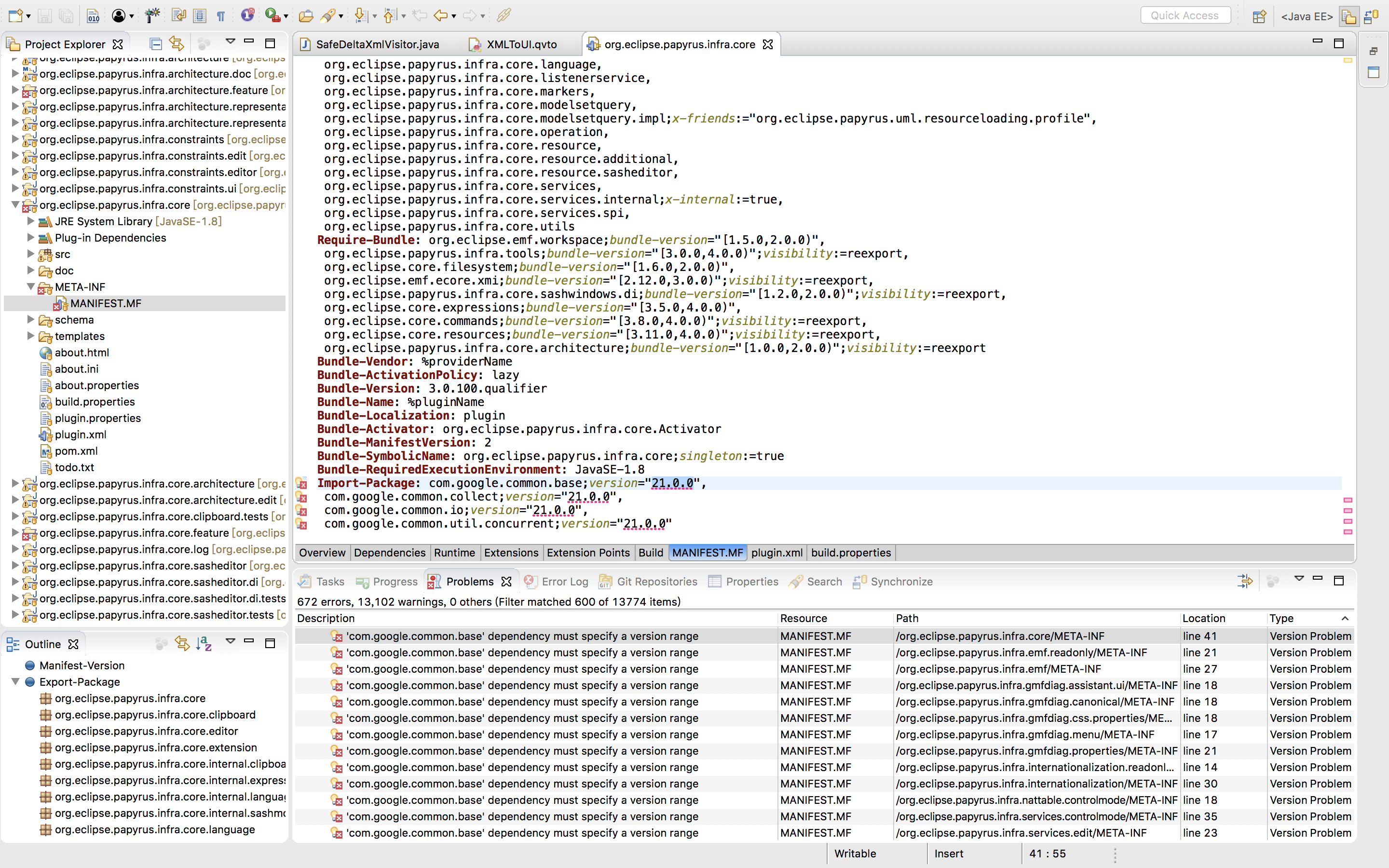Select problem row for infra.emf.readonly path
This screenshot has width=1389, height=868.
824,652
